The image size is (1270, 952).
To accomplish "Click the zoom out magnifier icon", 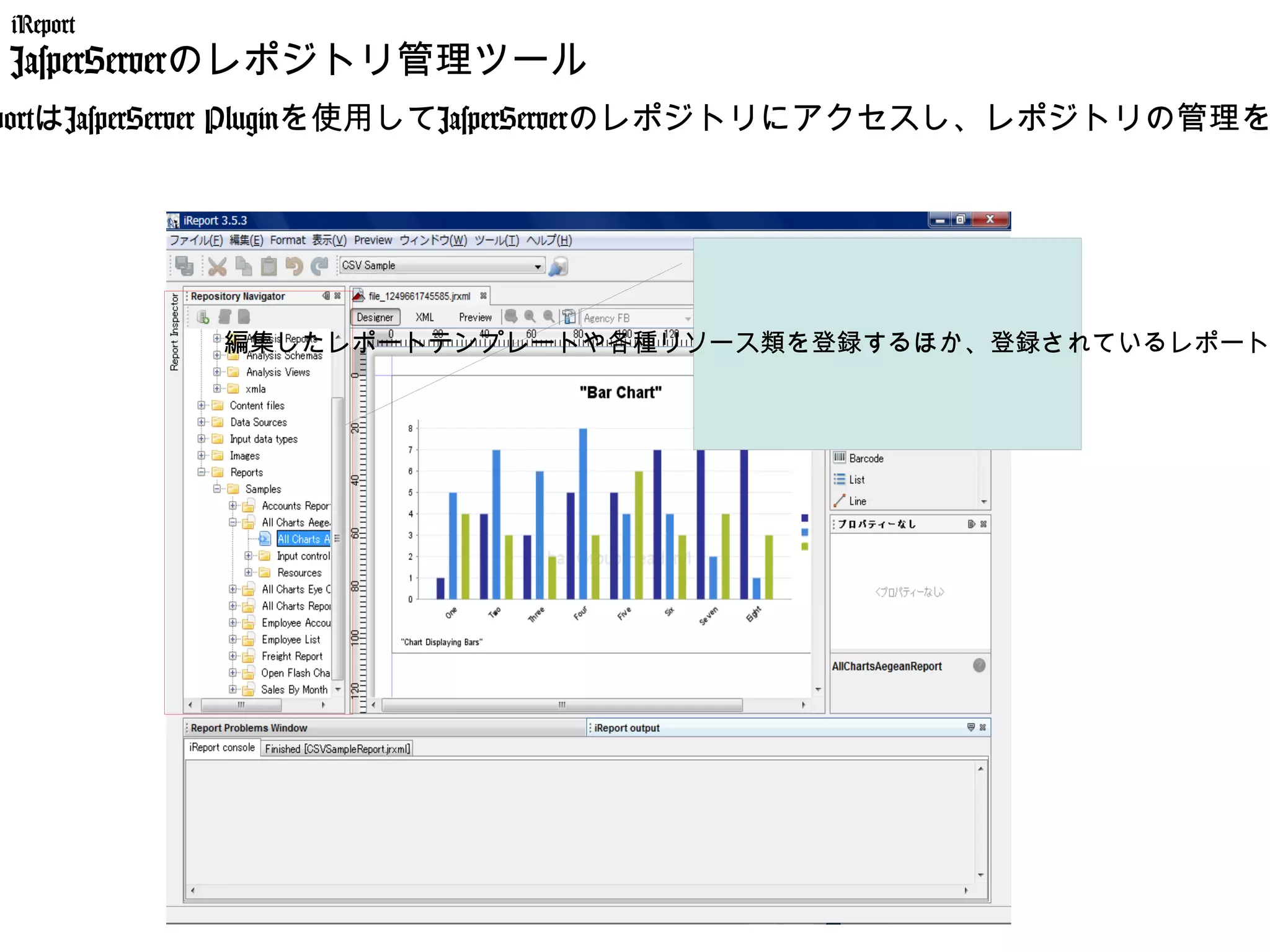I will pyautogui.click(x=549, y=316).
